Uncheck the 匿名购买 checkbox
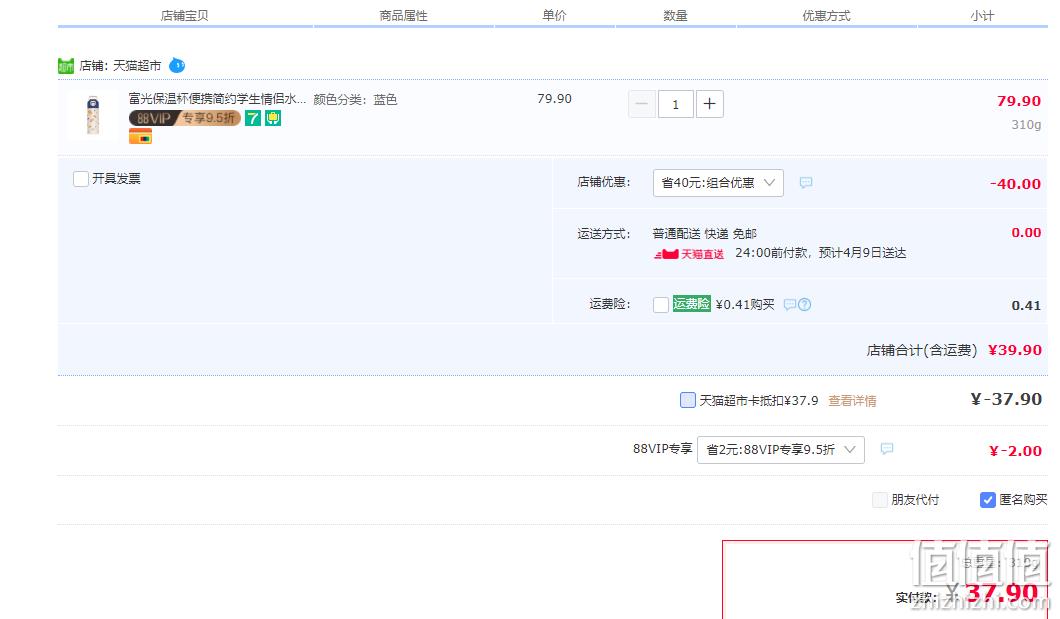 point(988,500)
